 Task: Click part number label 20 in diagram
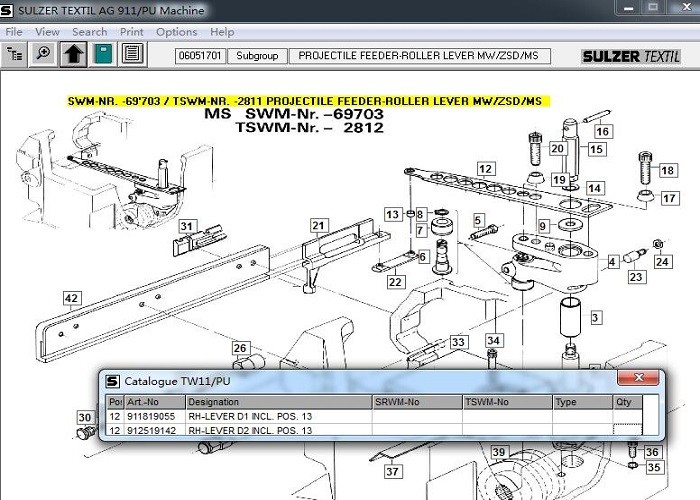[557, 148]
